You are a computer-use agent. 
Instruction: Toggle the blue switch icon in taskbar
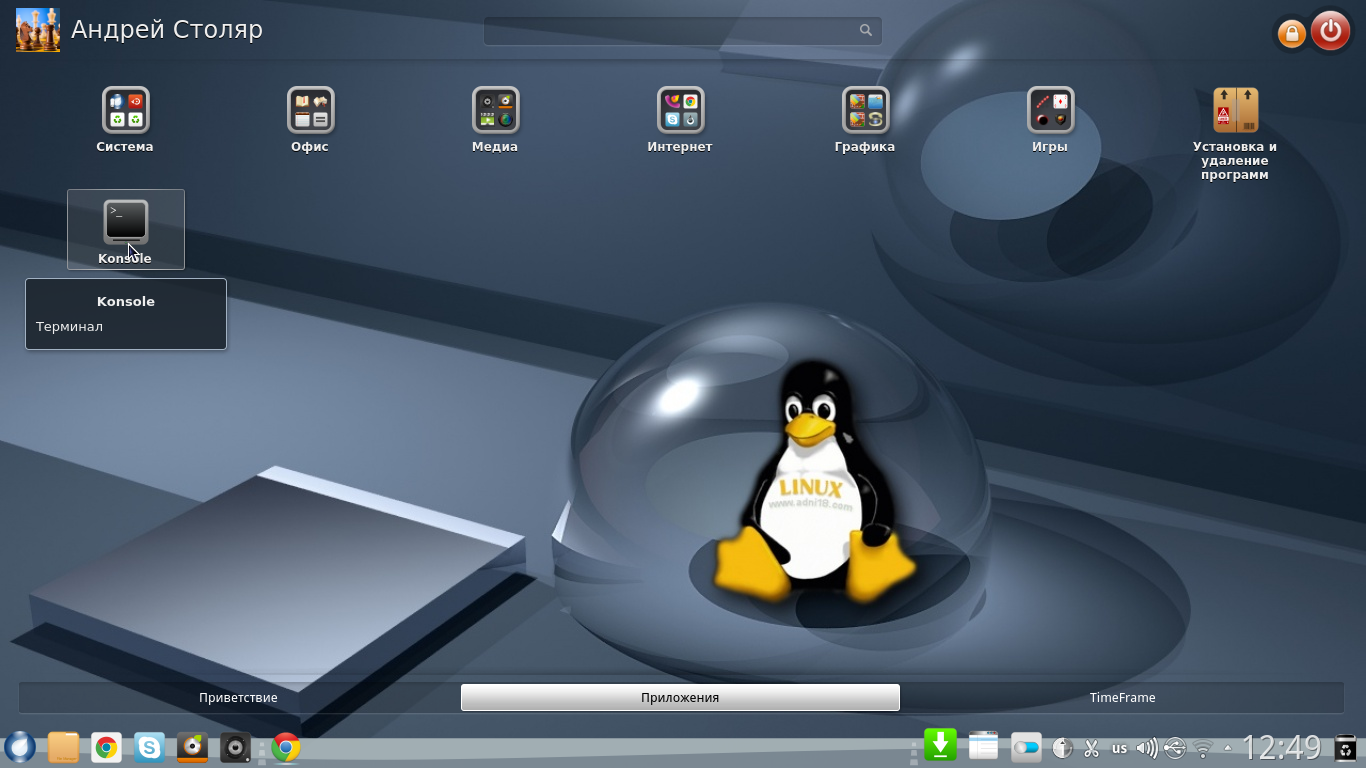pos(1026,747)
